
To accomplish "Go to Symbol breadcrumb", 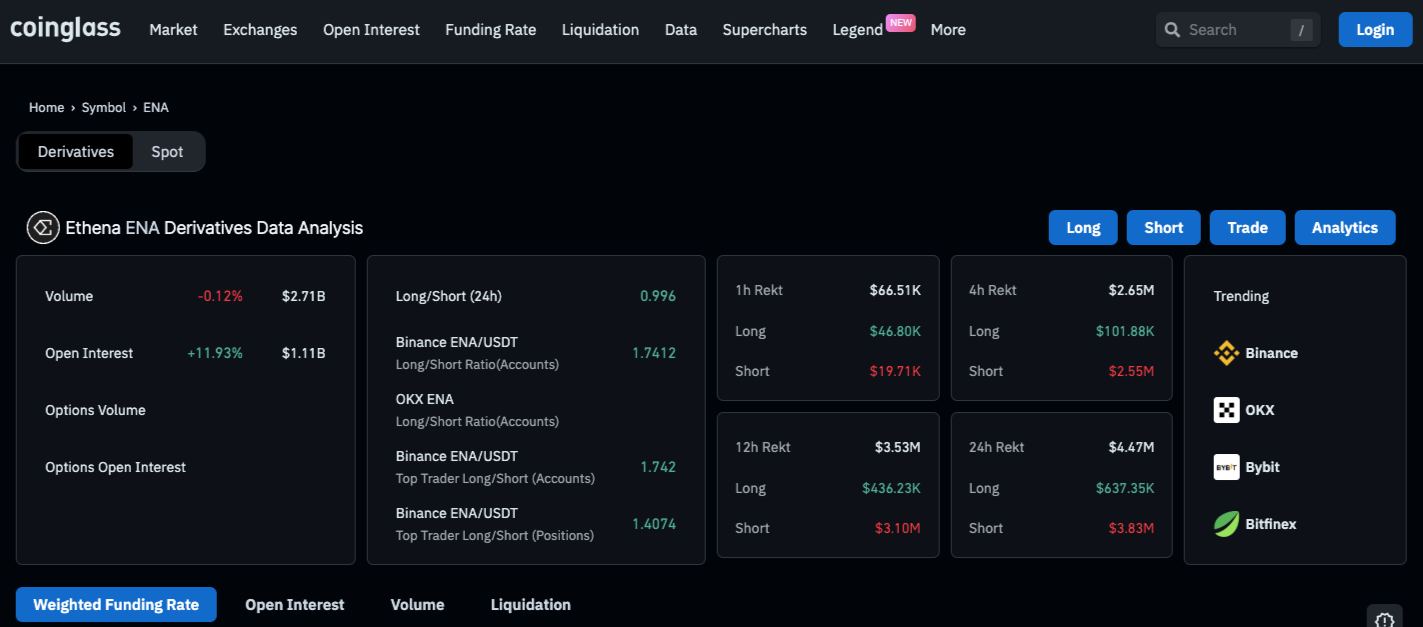I will click(x=104, y=107).
